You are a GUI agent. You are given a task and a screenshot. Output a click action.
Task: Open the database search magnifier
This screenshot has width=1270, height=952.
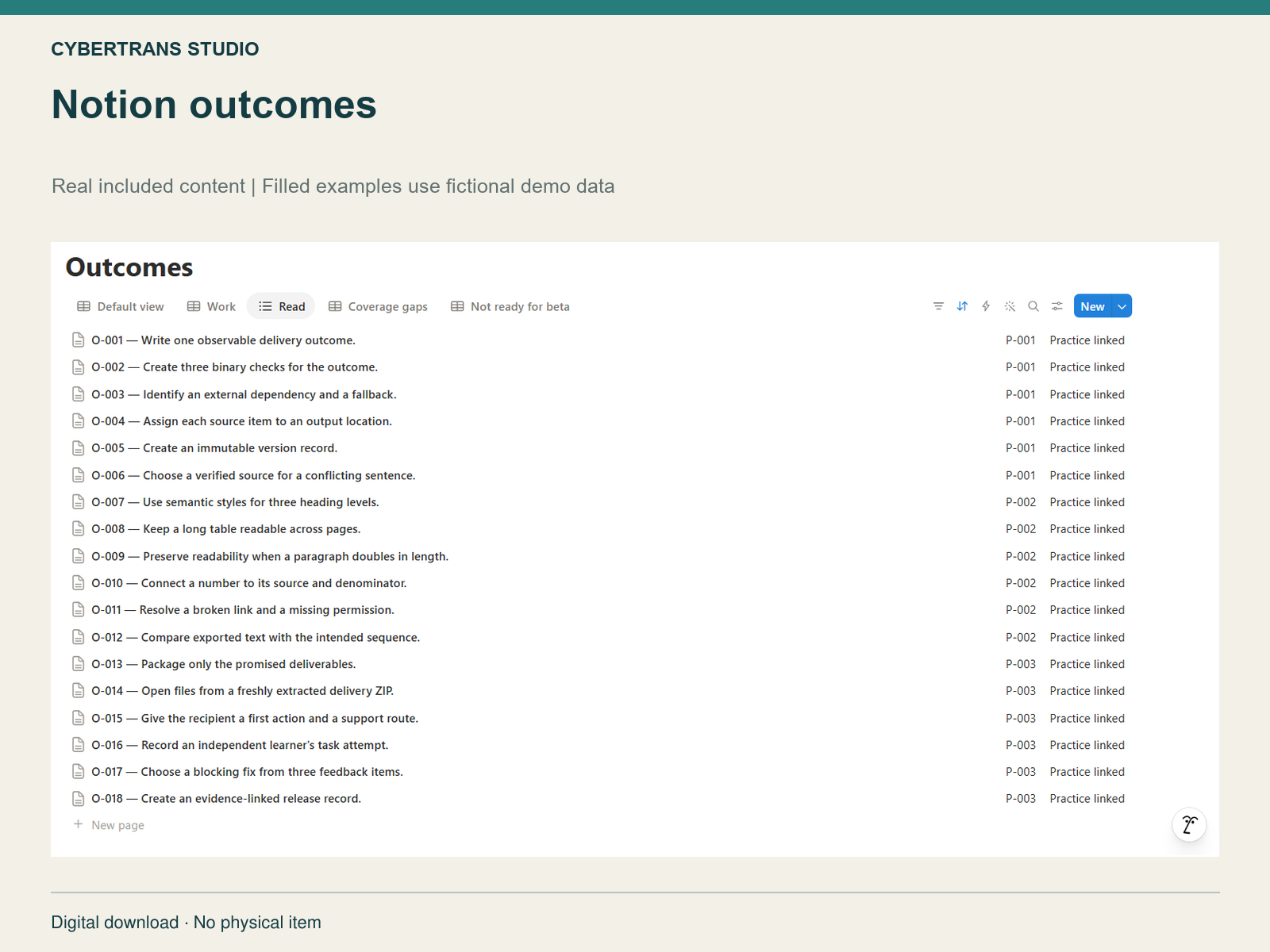point(1033,306)
